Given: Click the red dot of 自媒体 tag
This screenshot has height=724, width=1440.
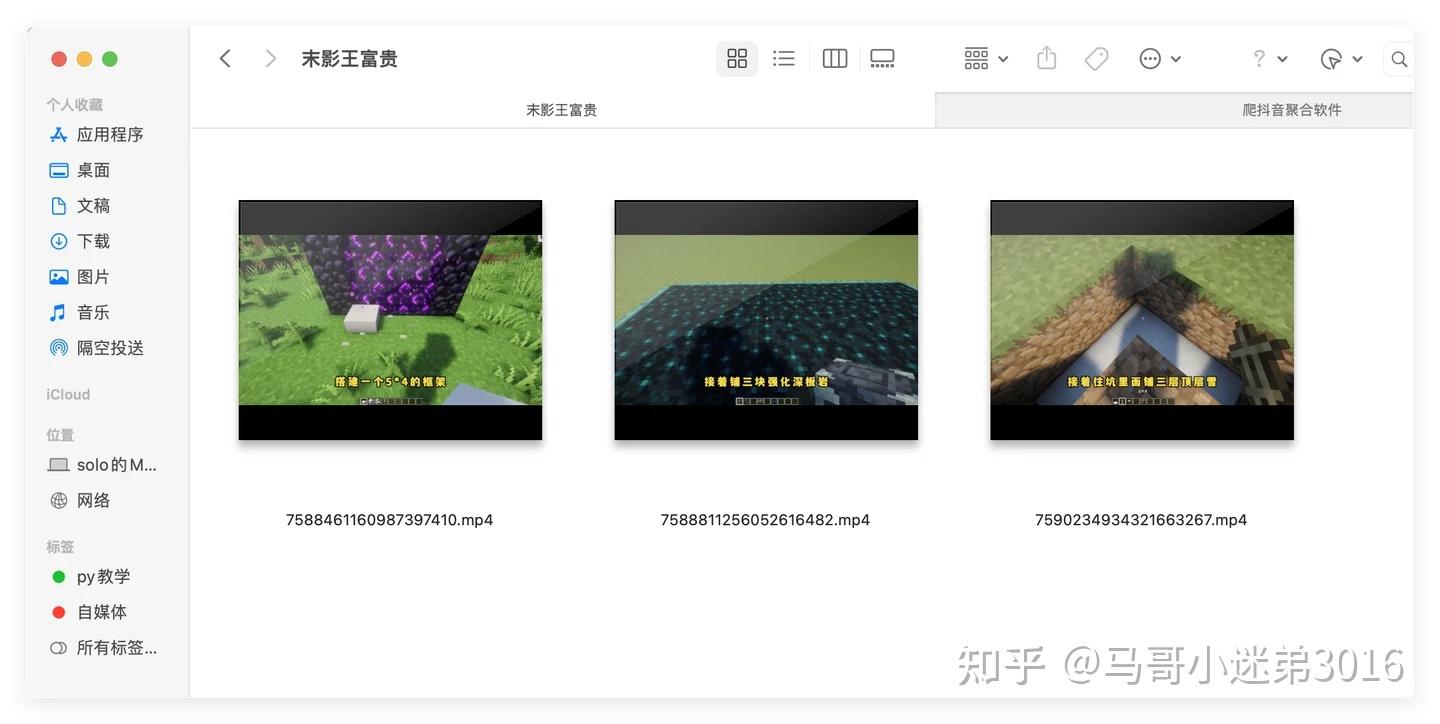Looking at the screenshot, I should 59,612.
